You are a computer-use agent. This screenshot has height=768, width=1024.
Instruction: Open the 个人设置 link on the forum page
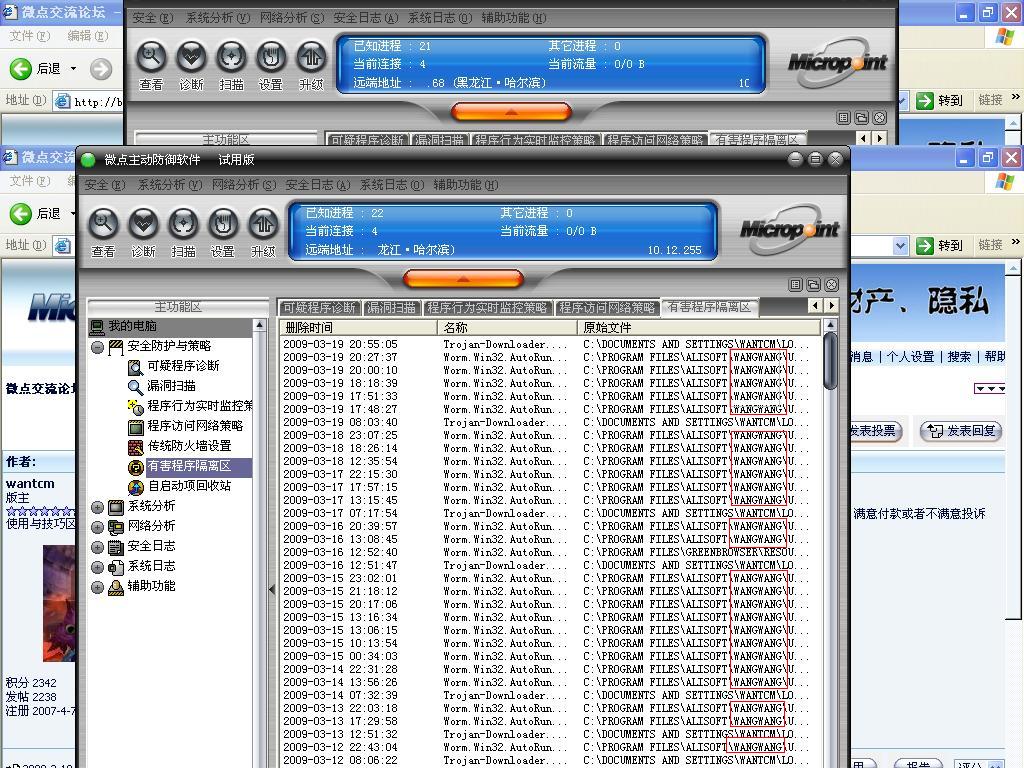pos(910,357)
